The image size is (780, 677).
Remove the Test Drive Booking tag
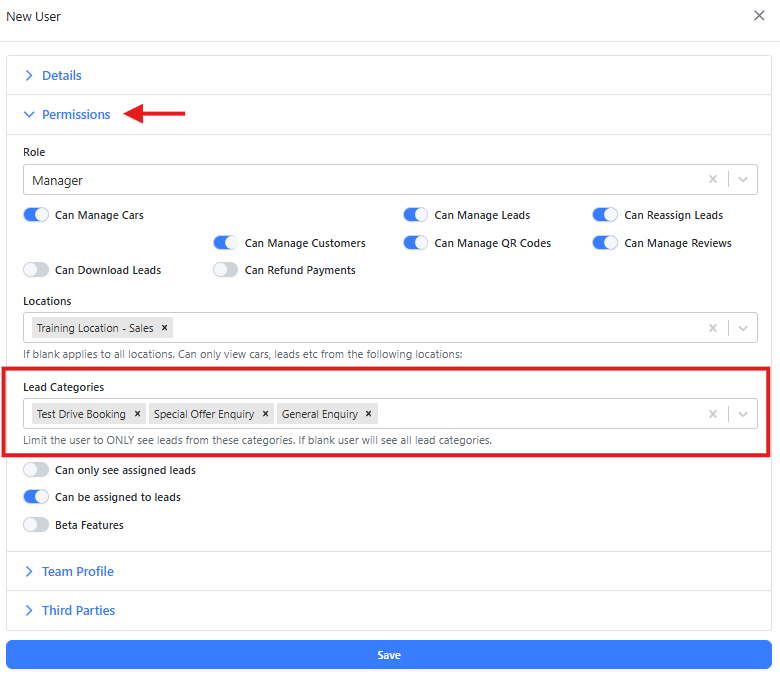[137, 414]
